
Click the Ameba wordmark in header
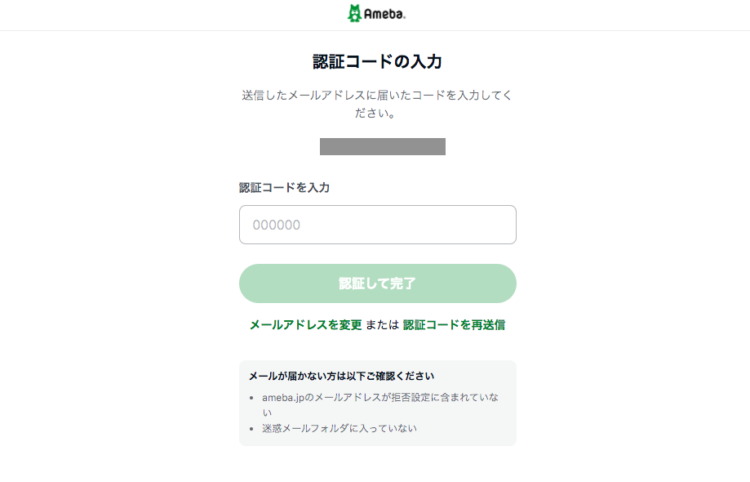coord(385,14)
